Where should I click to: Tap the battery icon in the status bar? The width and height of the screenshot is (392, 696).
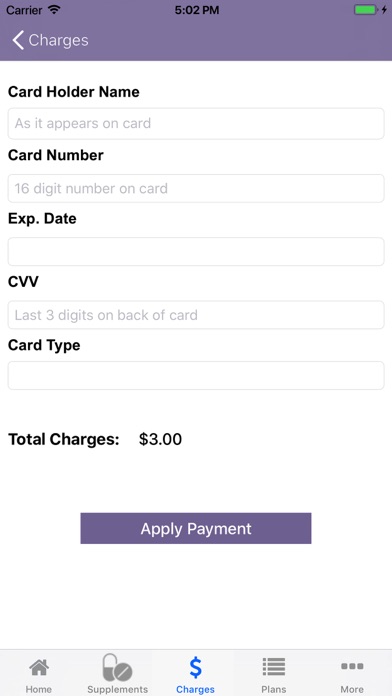tap(367, 10)
